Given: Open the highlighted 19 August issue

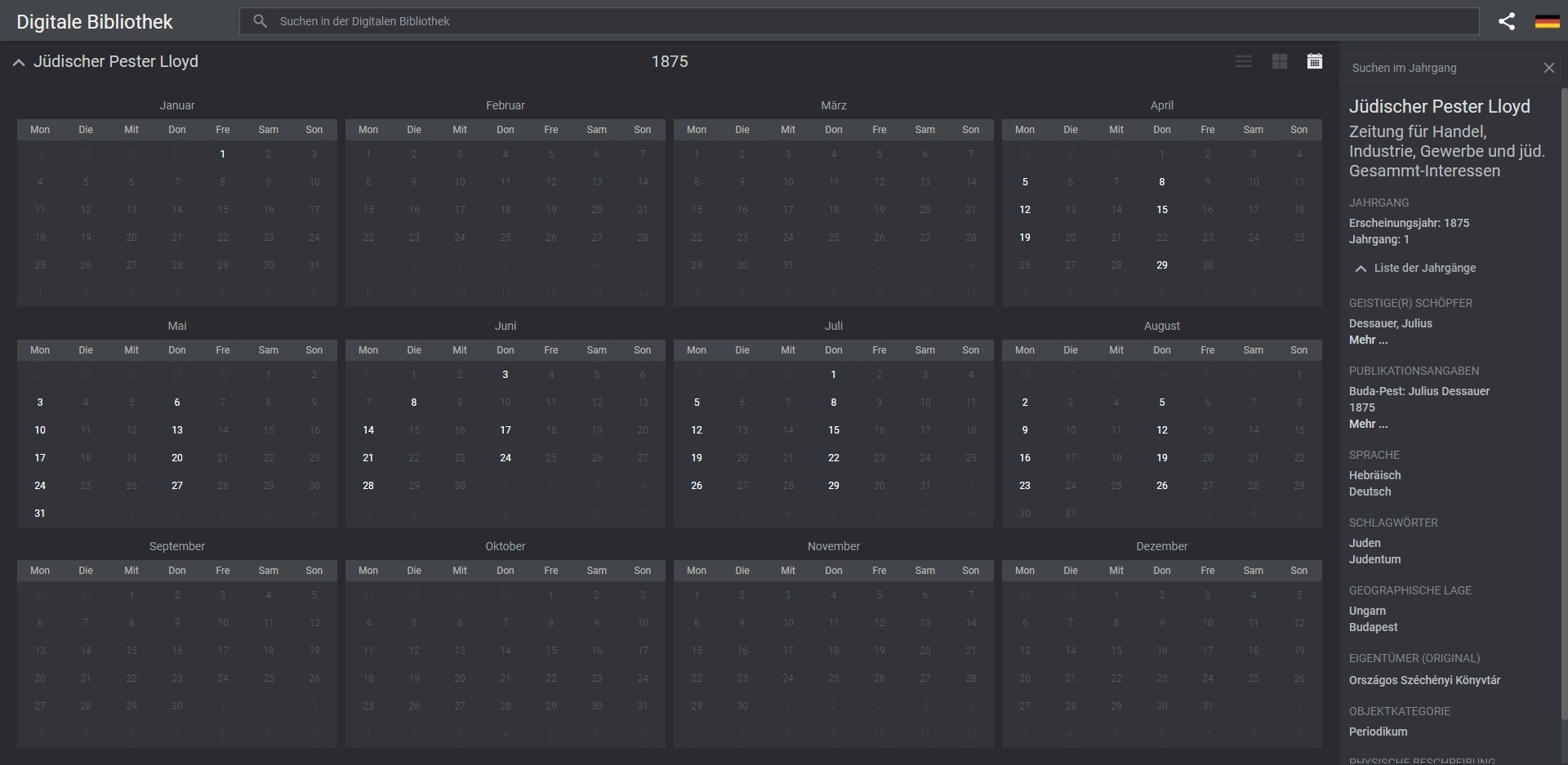Looking at the screenshot, I should 1162,458.
